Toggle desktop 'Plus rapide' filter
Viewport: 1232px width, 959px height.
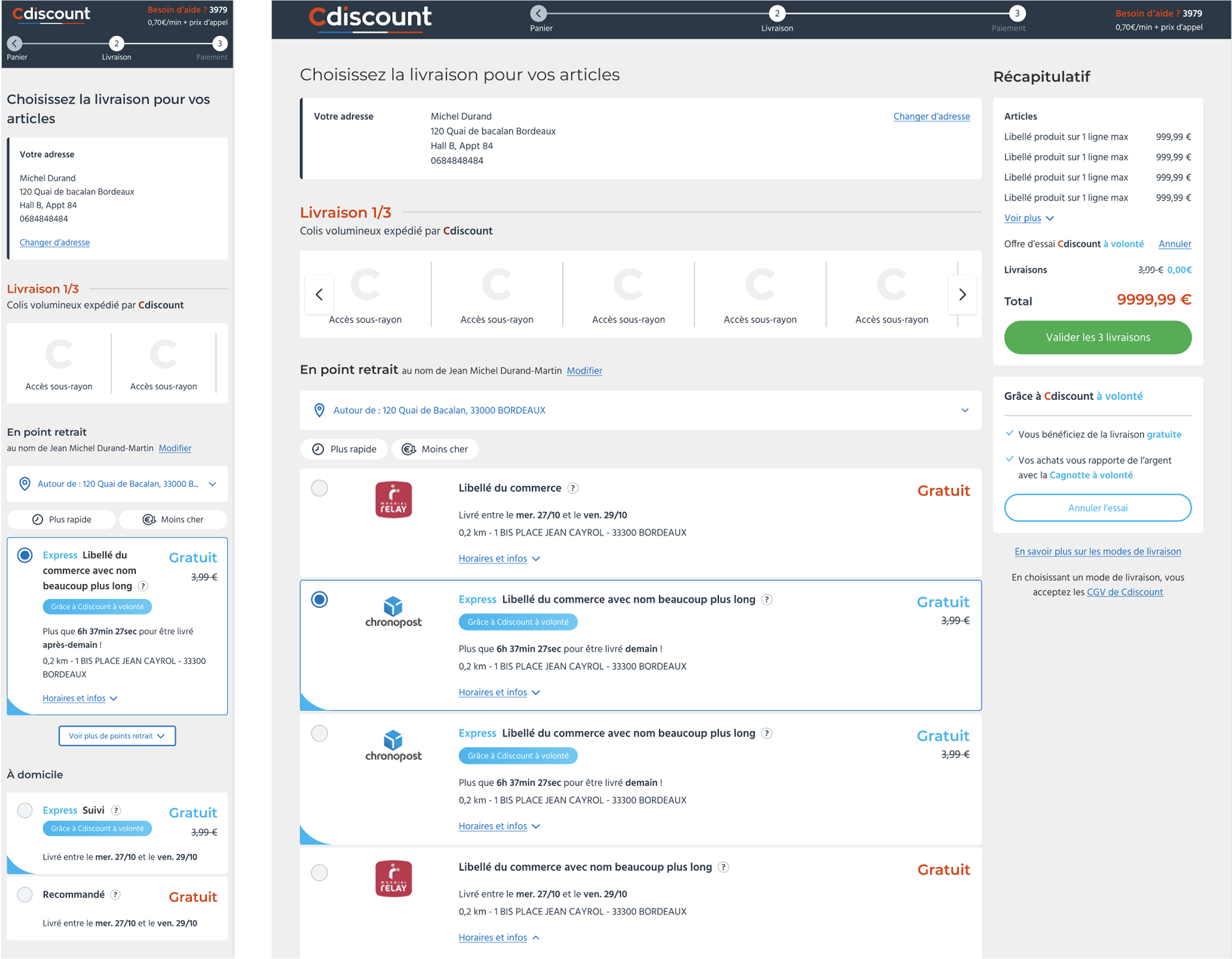[x=344, y=449]
